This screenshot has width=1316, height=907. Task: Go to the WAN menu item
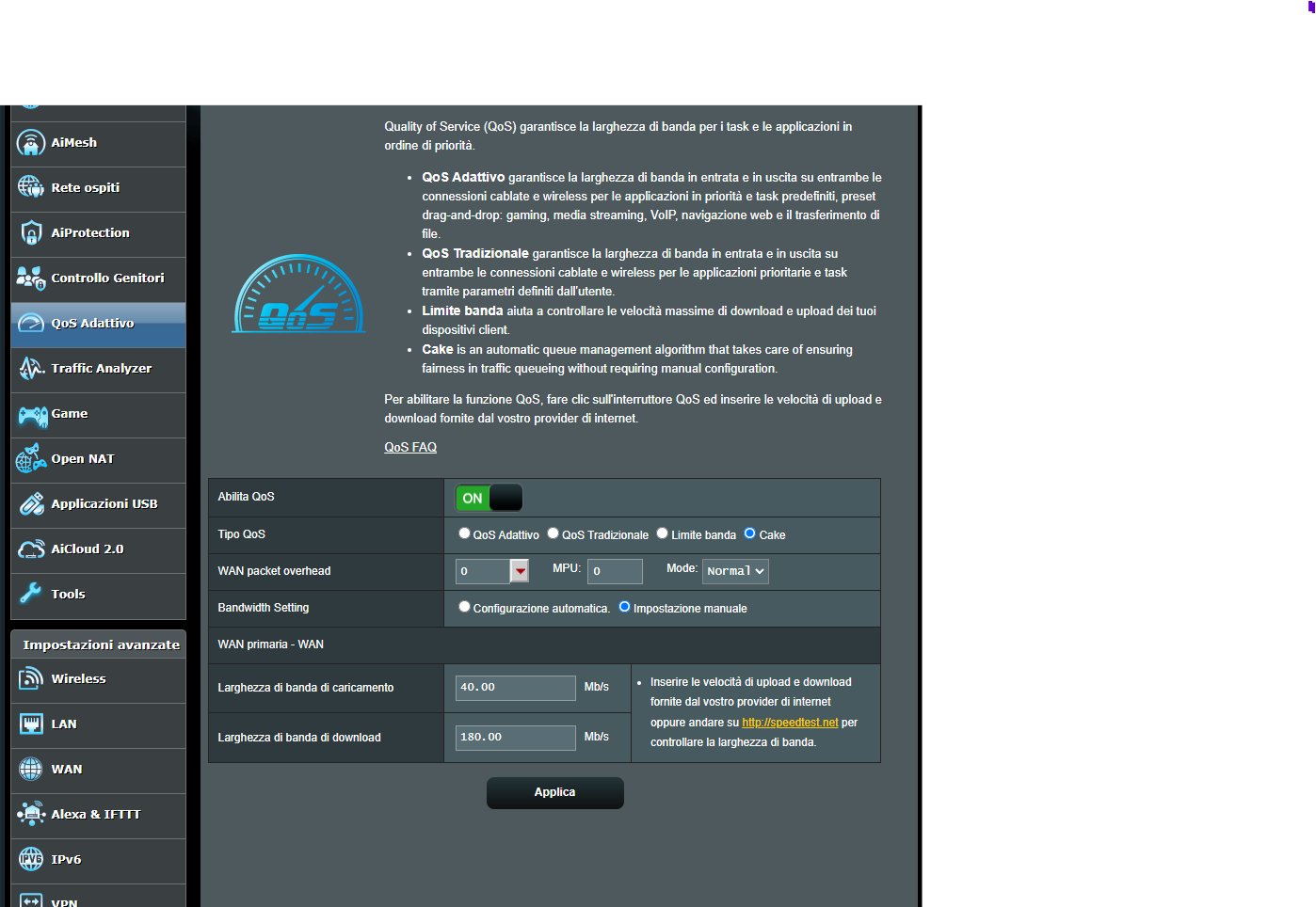pos(98,771)
